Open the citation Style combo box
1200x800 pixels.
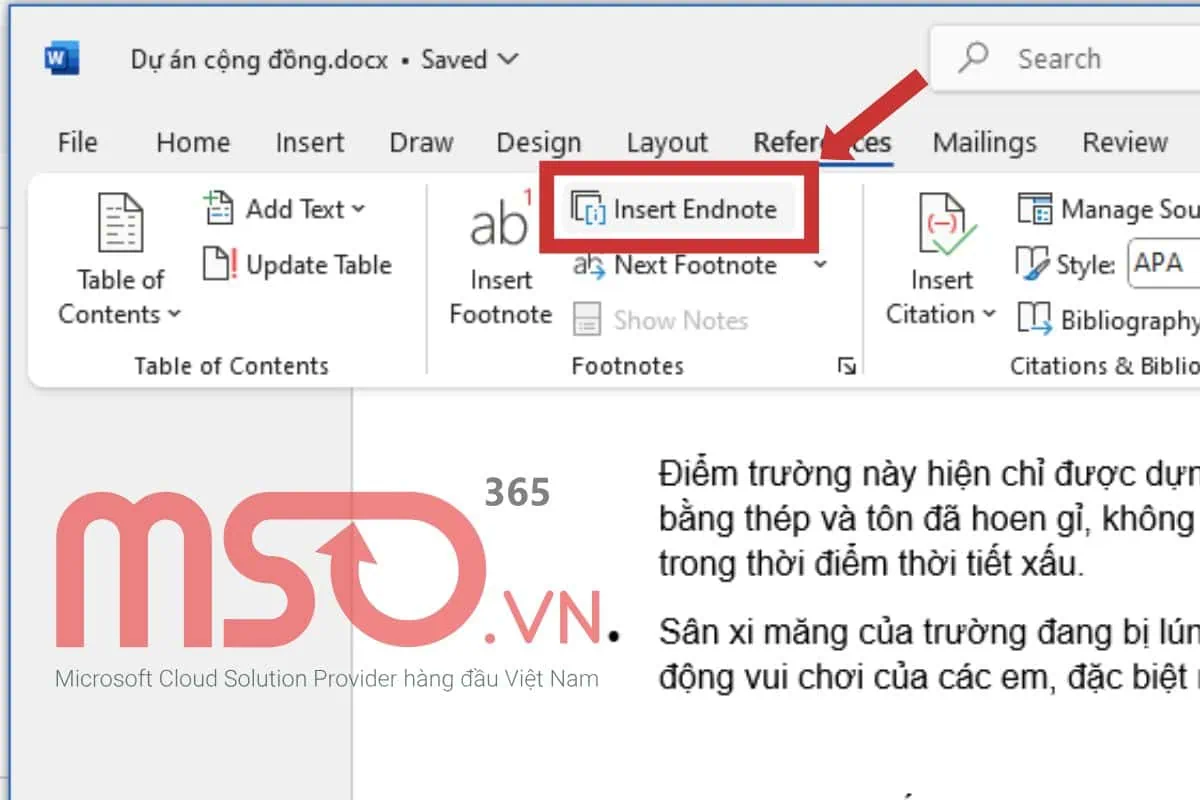pyautogui.click(x=1163, y=264)
